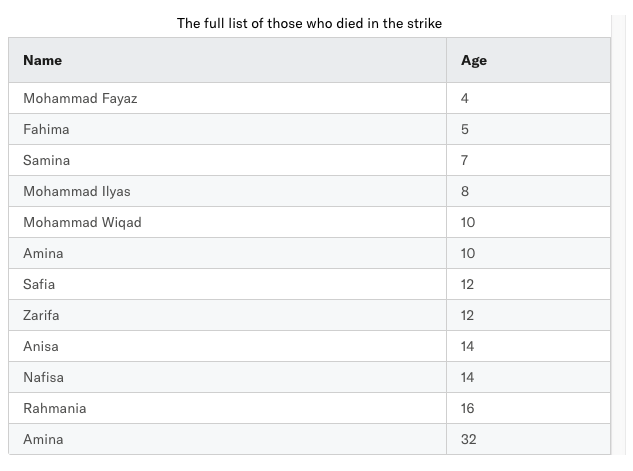Click the vertical scrollbar track at right
This screenshot has height=471, width=633.
click(619, 235)
